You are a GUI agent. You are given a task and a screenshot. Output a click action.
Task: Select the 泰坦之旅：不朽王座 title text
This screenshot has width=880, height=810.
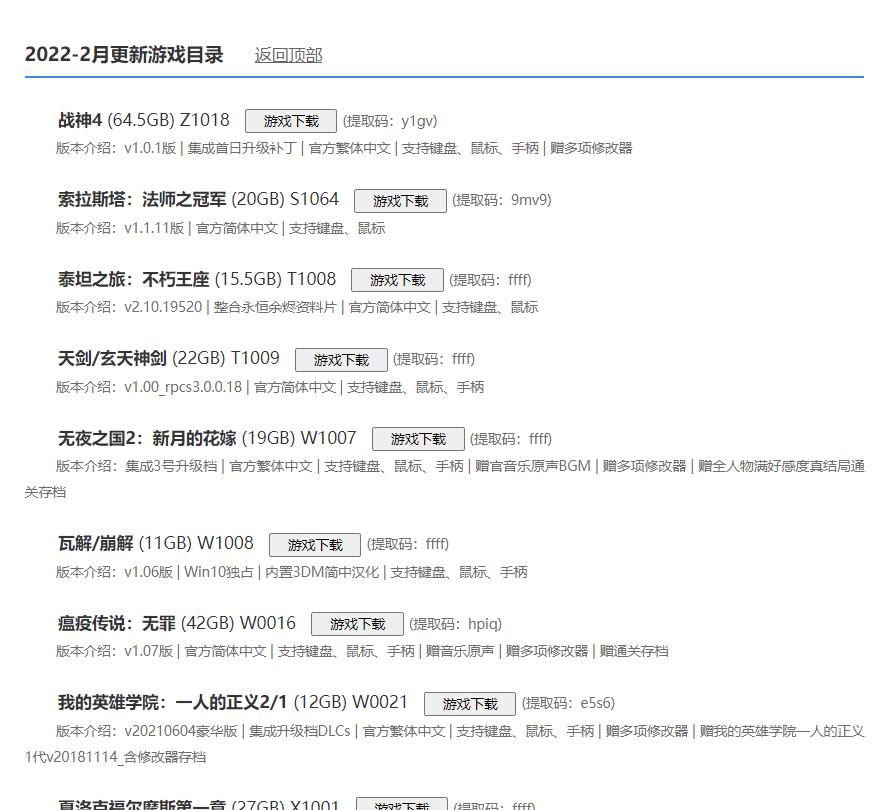coord(133,279)
